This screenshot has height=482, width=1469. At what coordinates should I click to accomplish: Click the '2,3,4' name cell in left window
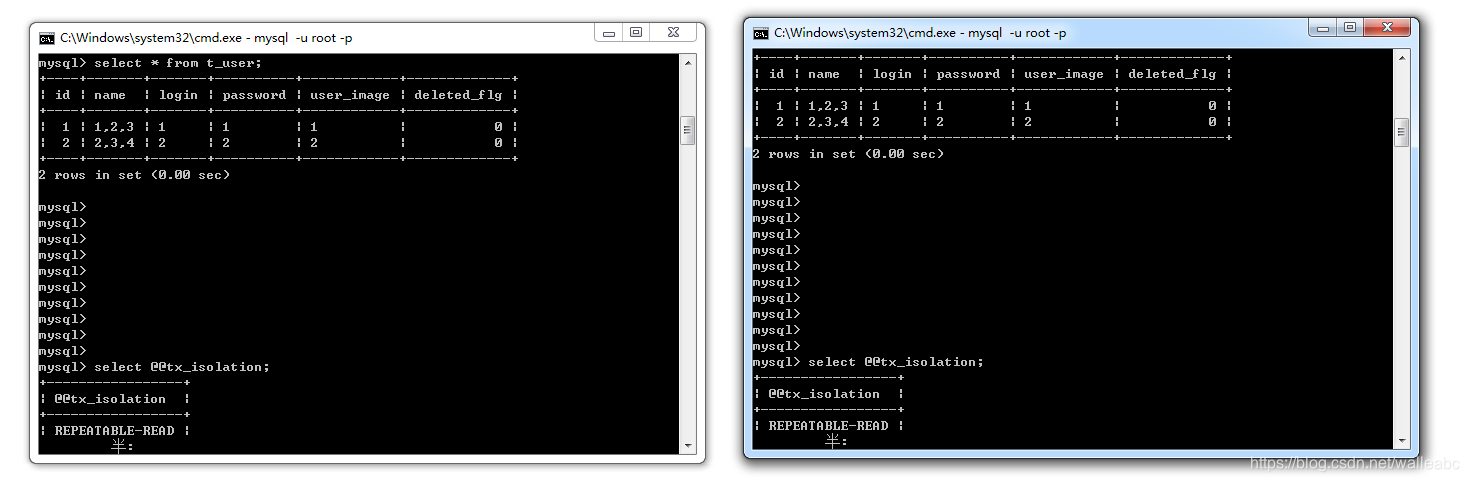coord(114,143)
